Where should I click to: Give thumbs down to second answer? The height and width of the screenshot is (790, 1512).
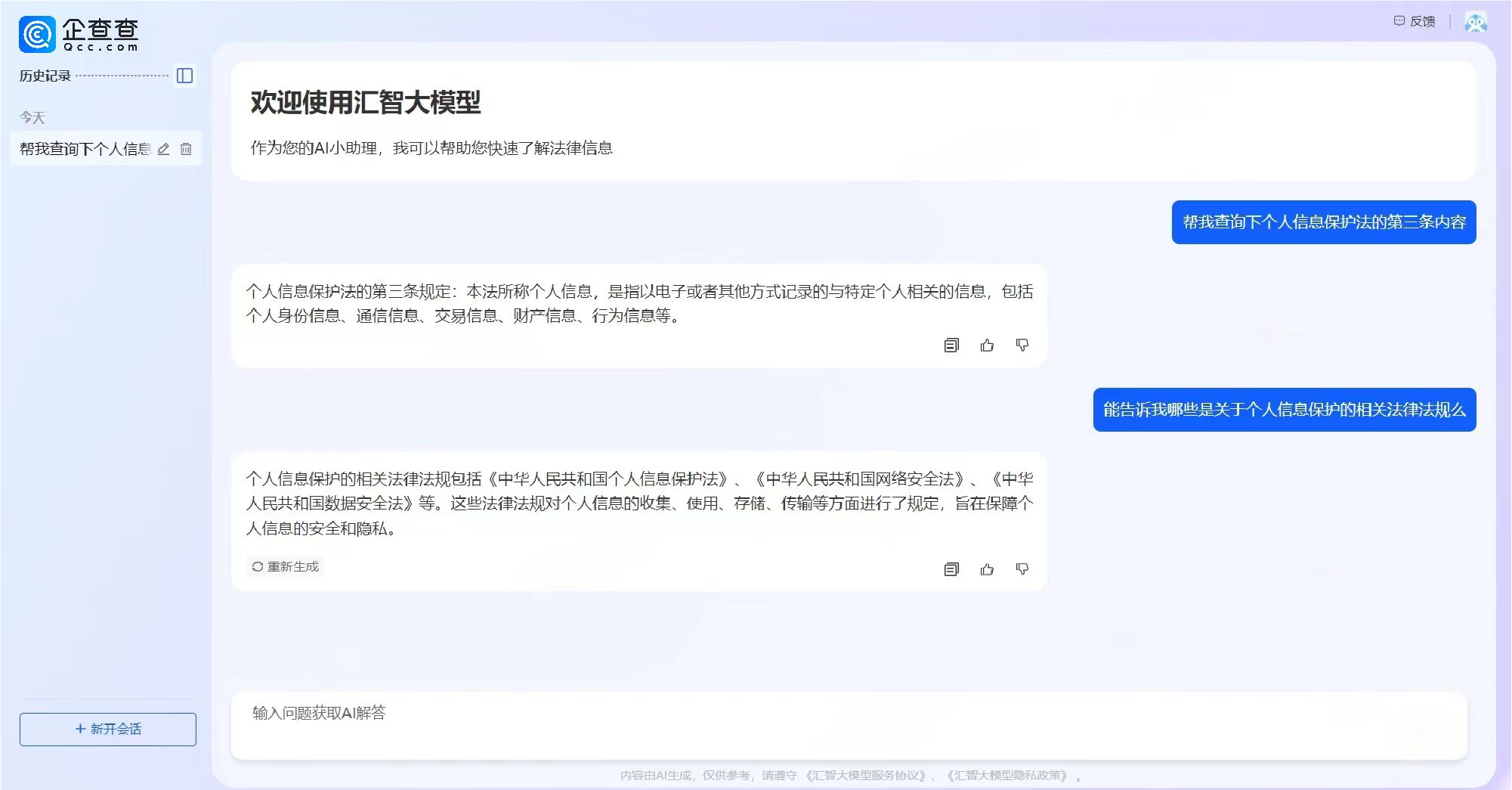click(x=1022, y=569)
